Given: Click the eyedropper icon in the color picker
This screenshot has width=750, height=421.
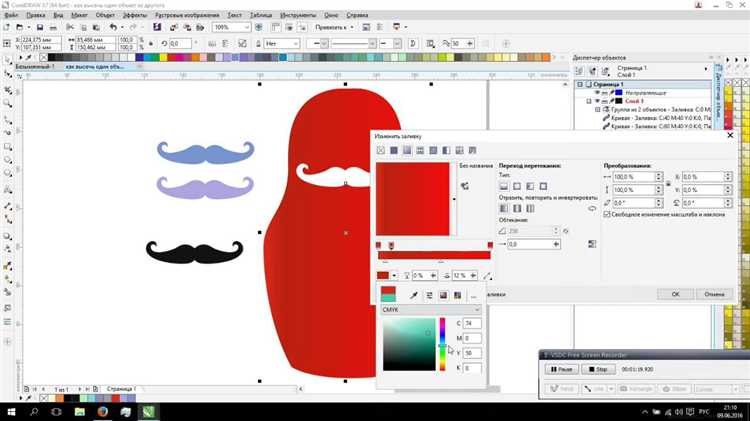Looking at the screenshot, I should [x=413, y=295].
